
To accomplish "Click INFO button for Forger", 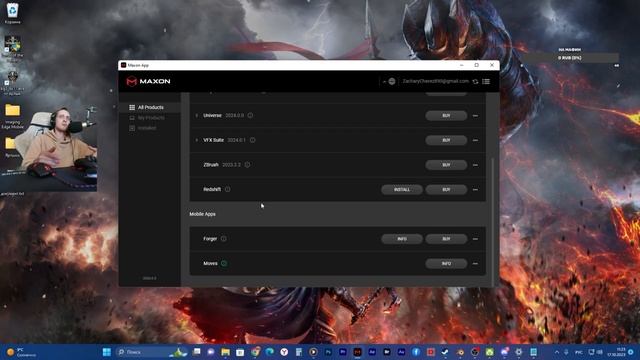I will [x=402, y=239].
